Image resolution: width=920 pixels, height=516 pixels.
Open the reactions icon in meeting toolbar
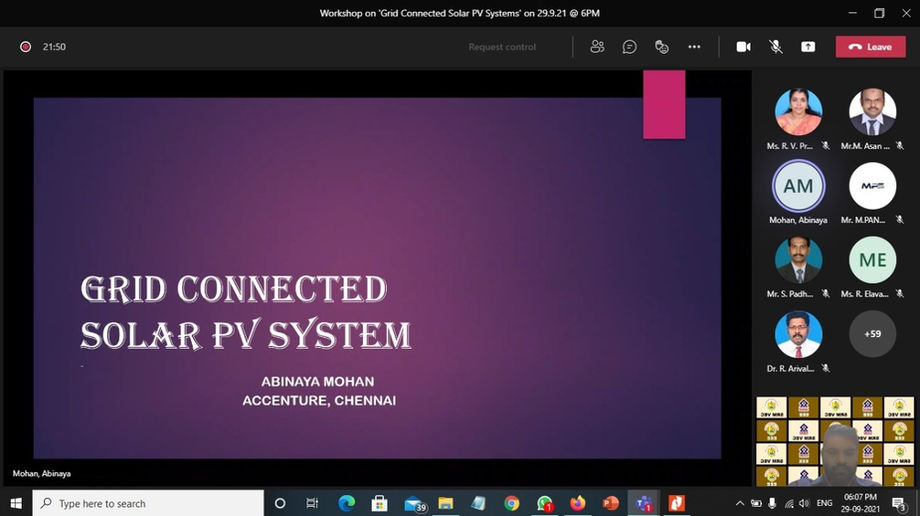coord(662,46)
